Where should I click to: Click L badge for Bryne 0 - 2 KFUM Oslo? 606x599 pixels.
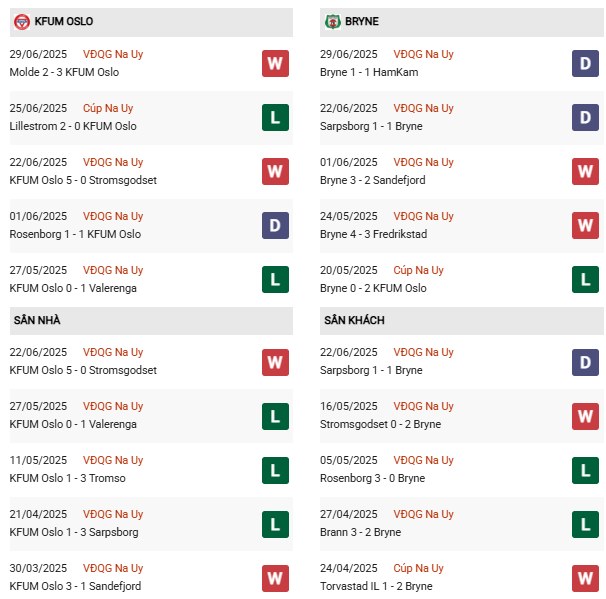585,280
